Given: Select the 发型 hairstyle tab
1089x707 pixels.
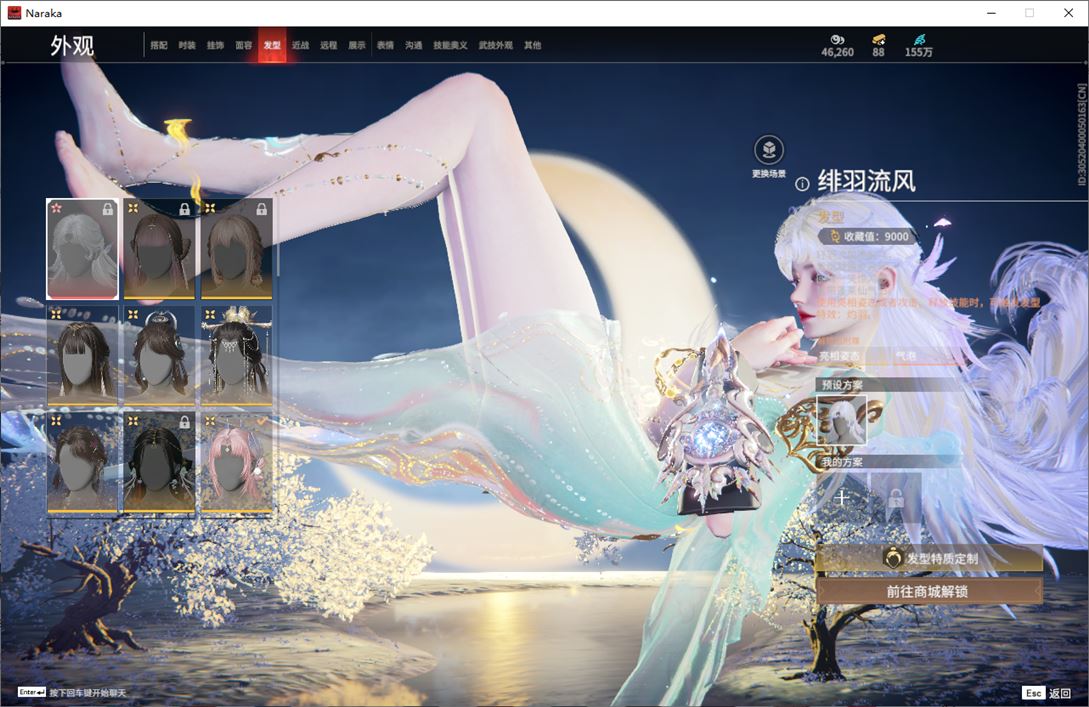Looking at the screenshot, I should click(x=272, y=45).
